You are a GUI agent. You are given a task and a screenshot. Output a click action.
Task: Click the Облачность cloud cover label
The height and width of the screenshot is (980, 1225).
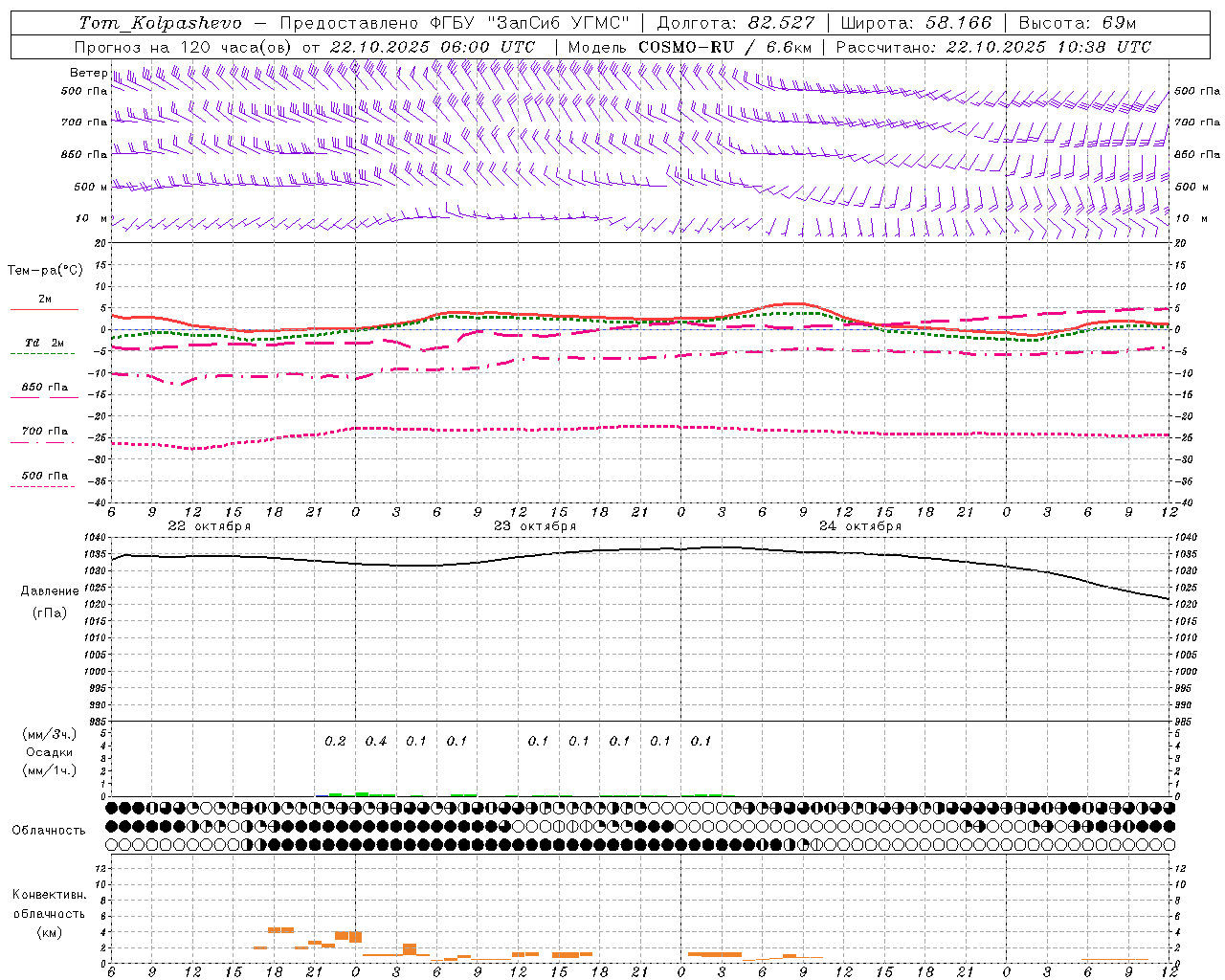49,831
